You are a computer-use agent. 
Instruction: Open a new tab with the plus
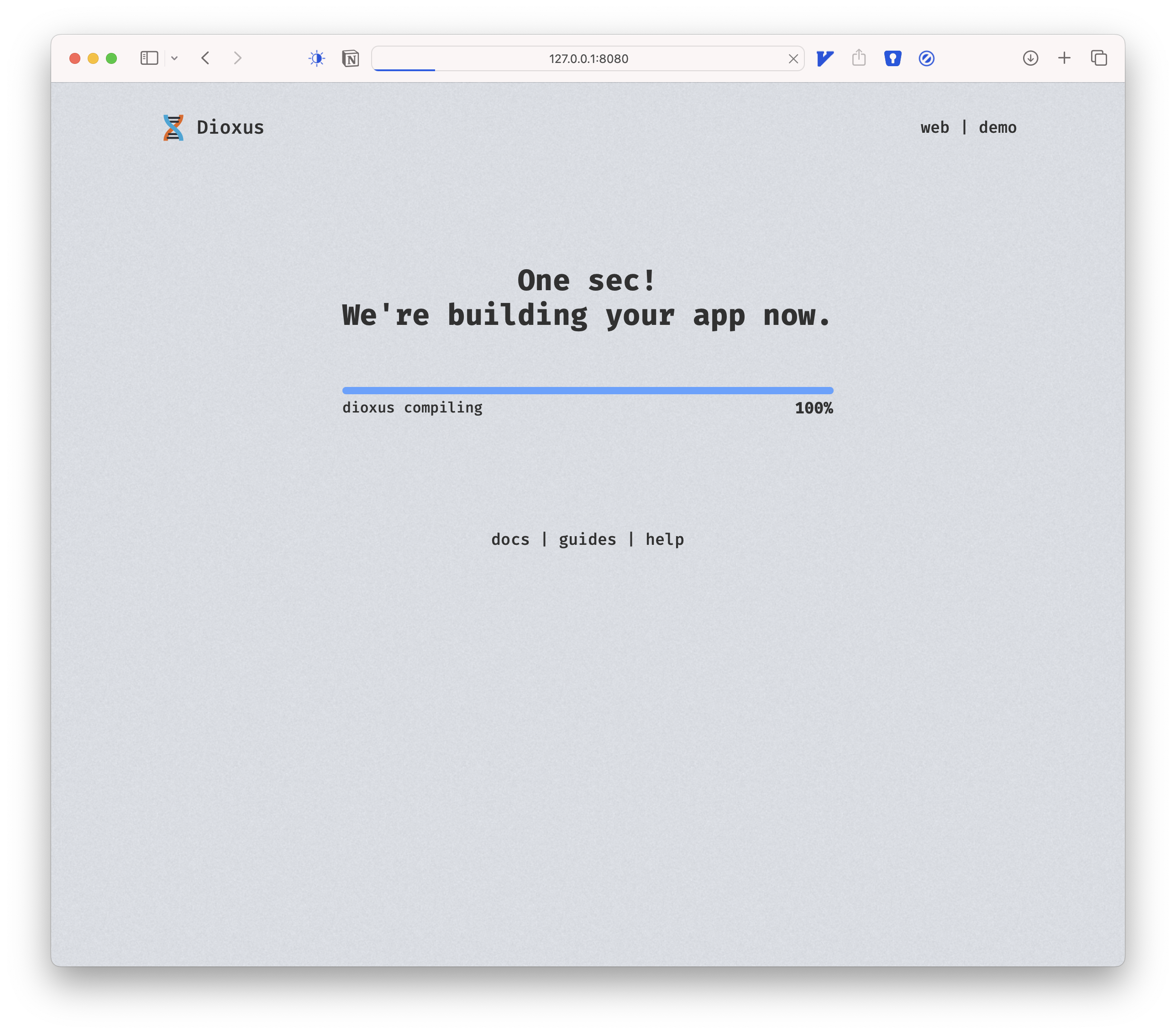[1064, 58]
